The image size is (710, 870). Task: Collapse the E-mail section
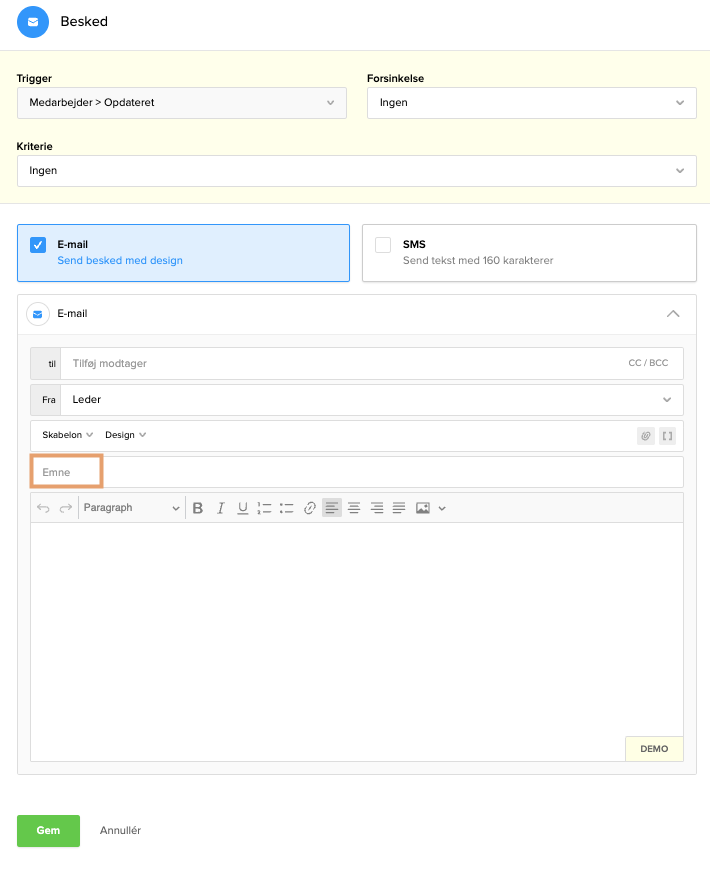click(x=673, y=313)
